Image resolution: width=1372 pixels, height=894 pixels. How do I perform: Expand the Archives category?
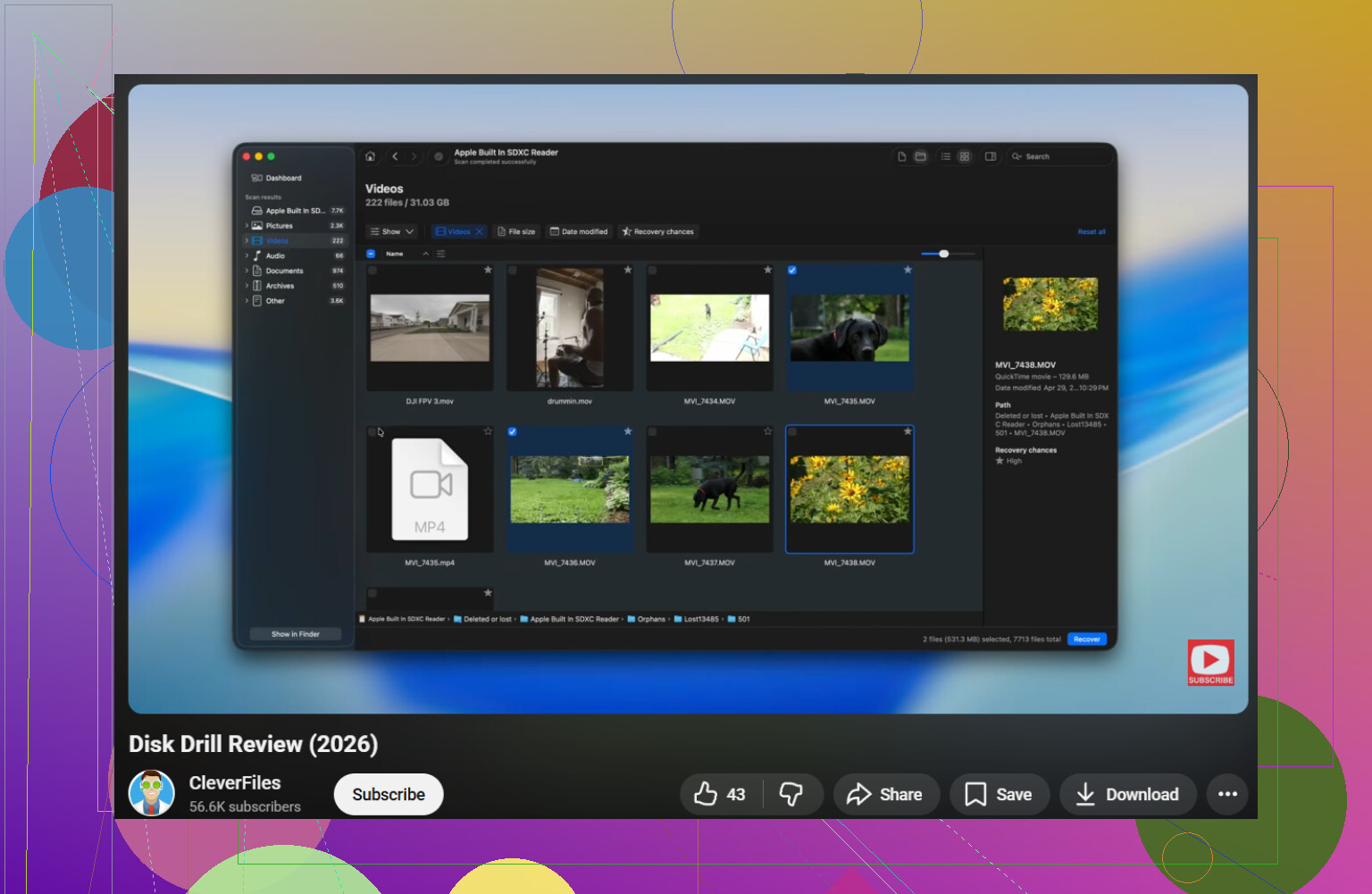(x=247, y=286)
